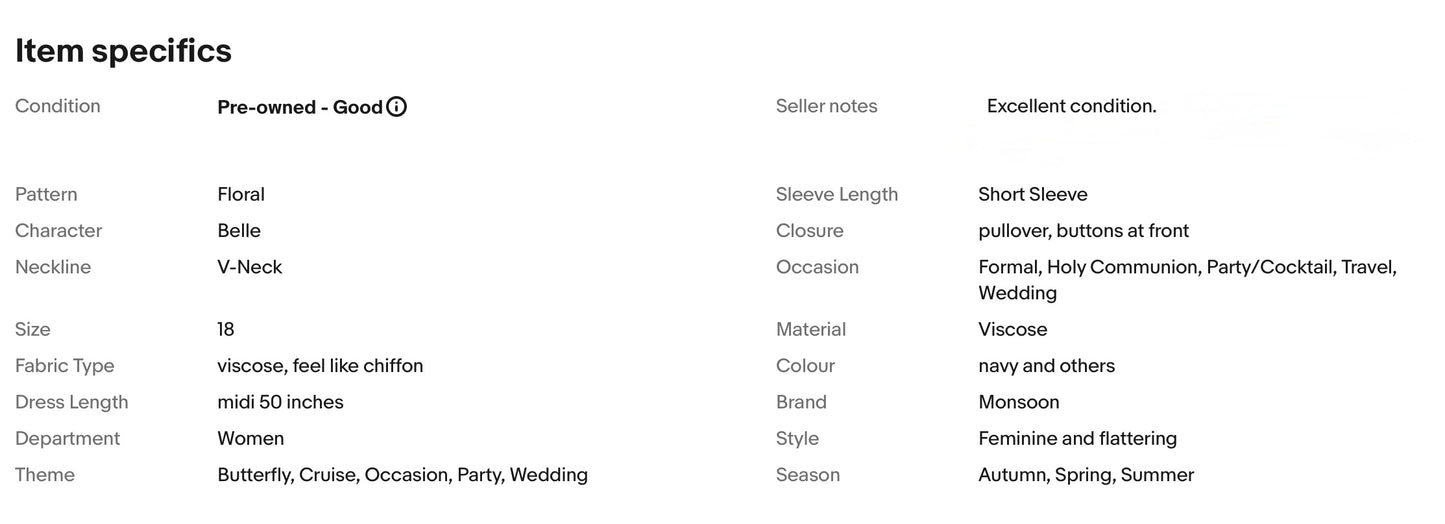Click the viscose, feel like chiffon text
This screenshot has width=1445, height=524.
[320, 366]
